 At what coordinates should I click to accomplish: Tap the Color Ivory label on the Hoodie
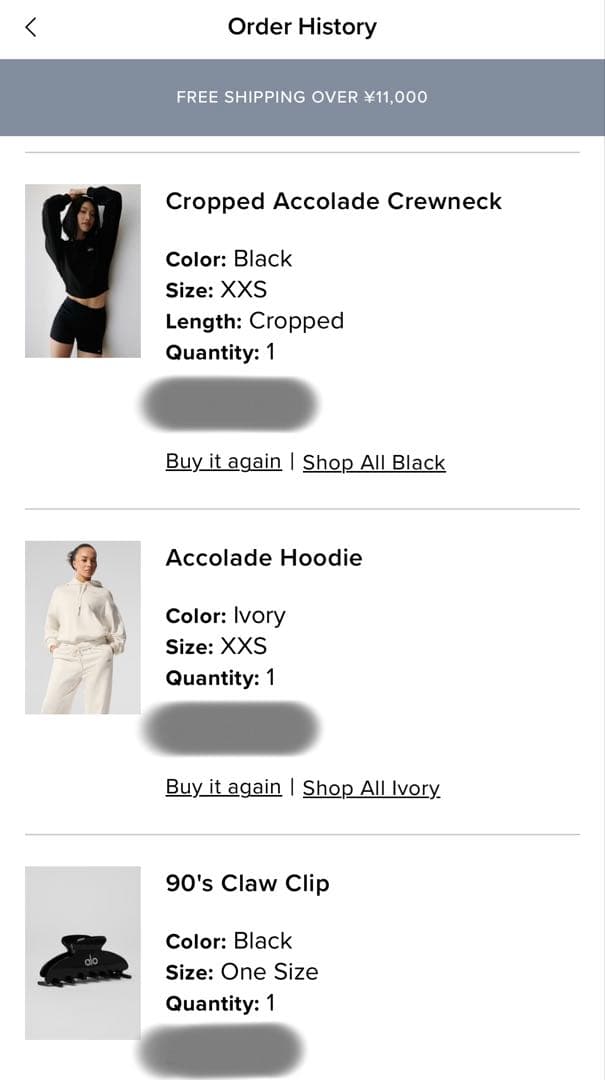pyautogui.click(x=226, y=615)
